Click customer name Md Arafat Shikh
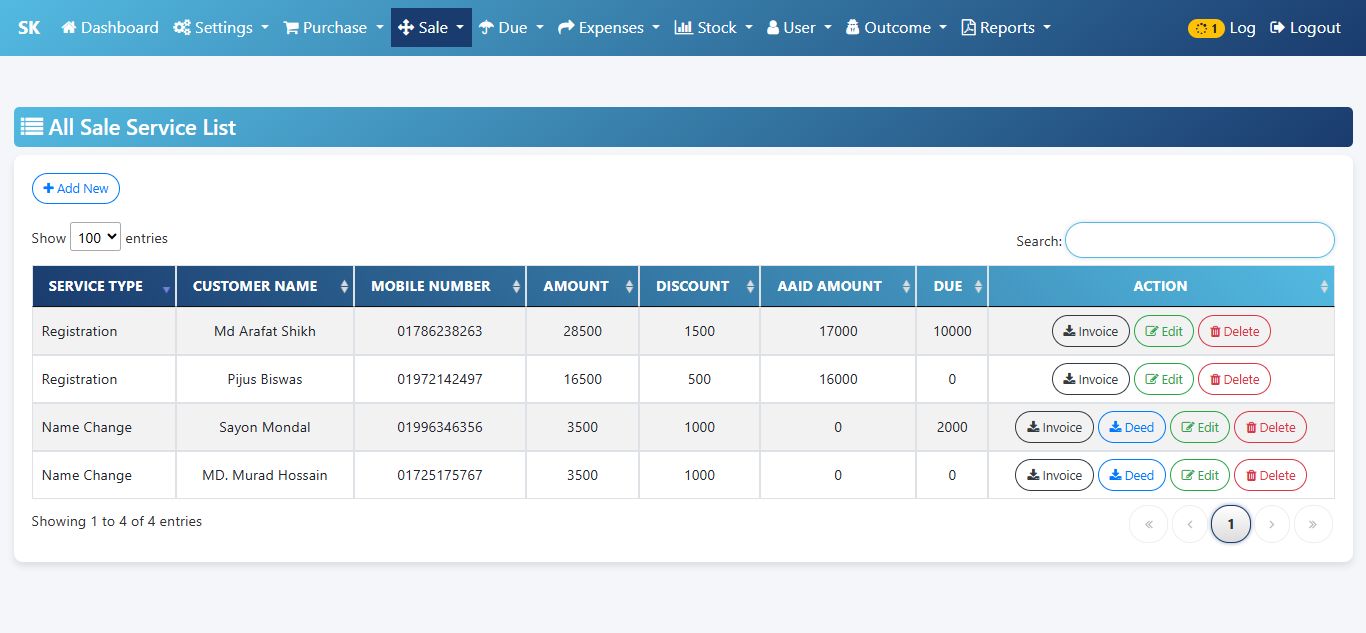1366x633 pixels. (x=265, y=331)
